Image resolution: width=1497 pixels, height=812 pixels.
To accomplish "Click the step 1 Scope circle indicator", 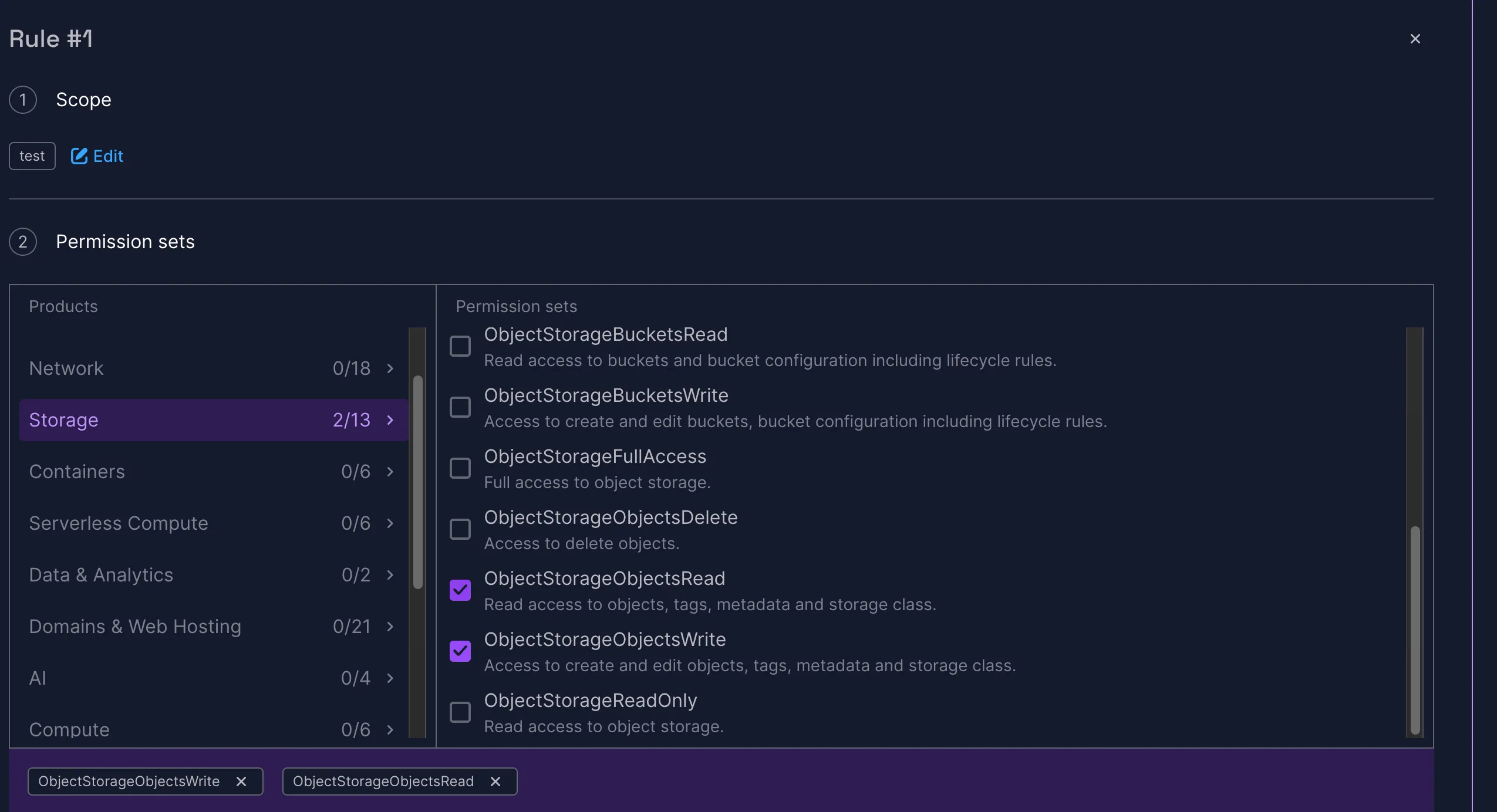I will pos(23,100).
